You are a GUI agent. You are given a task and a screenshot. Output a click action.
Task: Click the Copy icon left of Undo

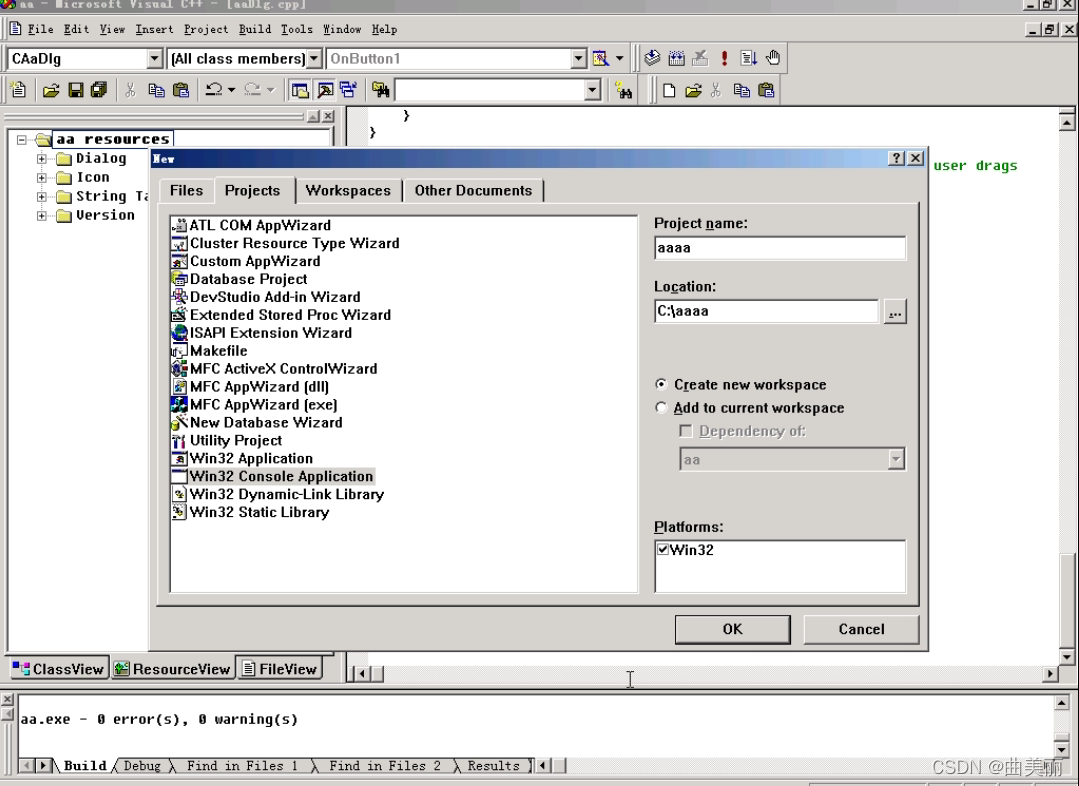156,90
